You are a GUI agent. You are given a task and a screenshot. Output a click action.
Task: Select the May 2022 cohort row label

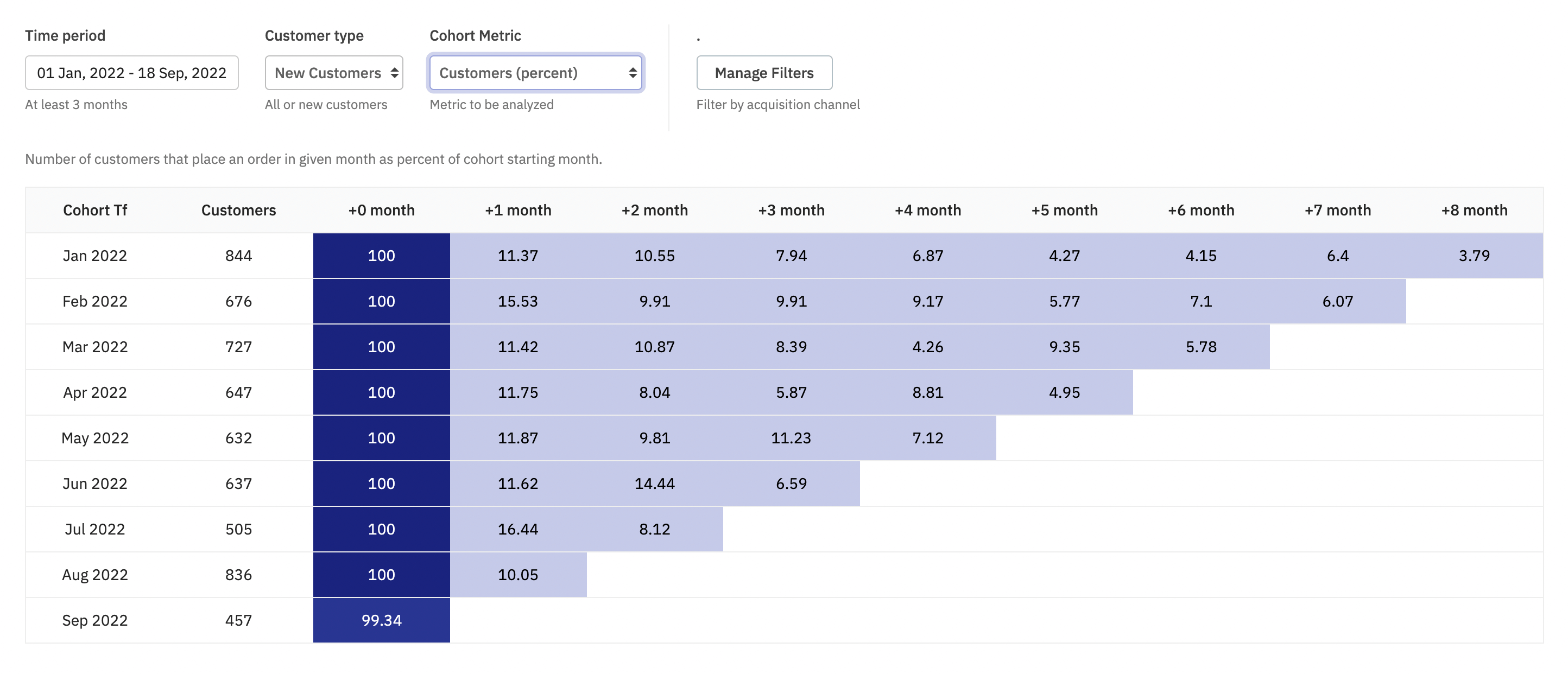[95, 438]
